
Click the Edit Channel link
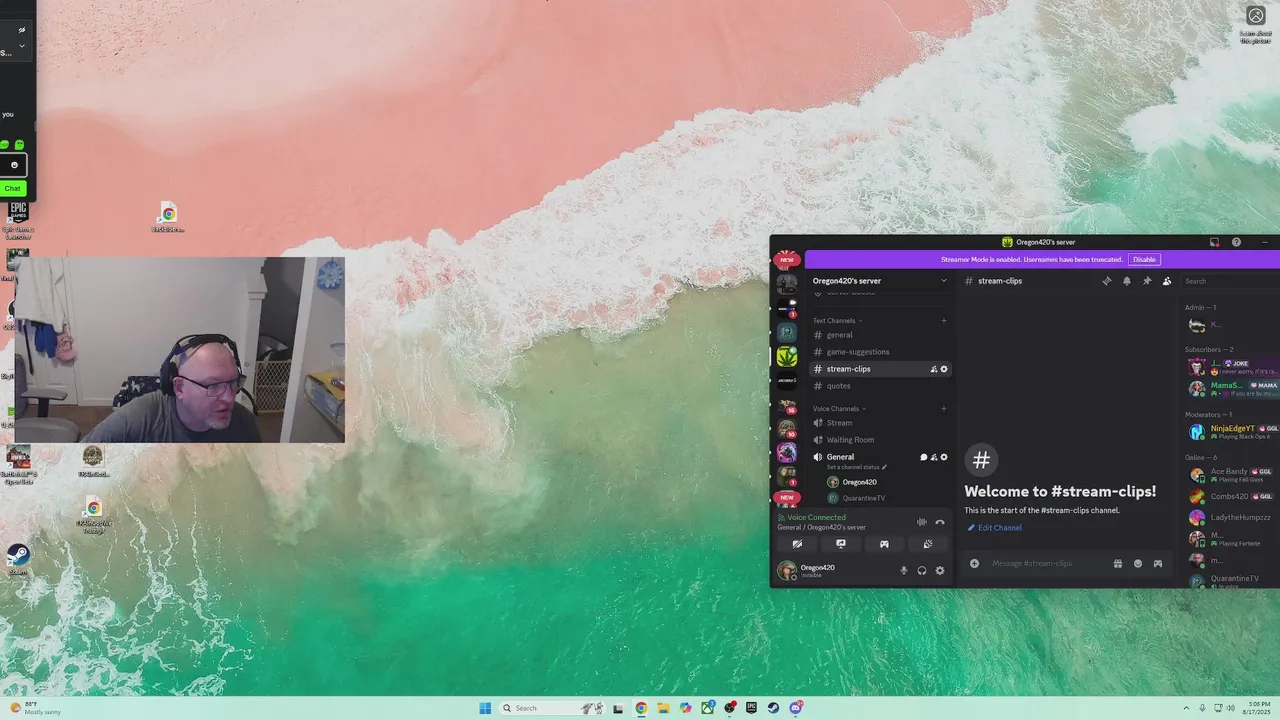point(995,528)
